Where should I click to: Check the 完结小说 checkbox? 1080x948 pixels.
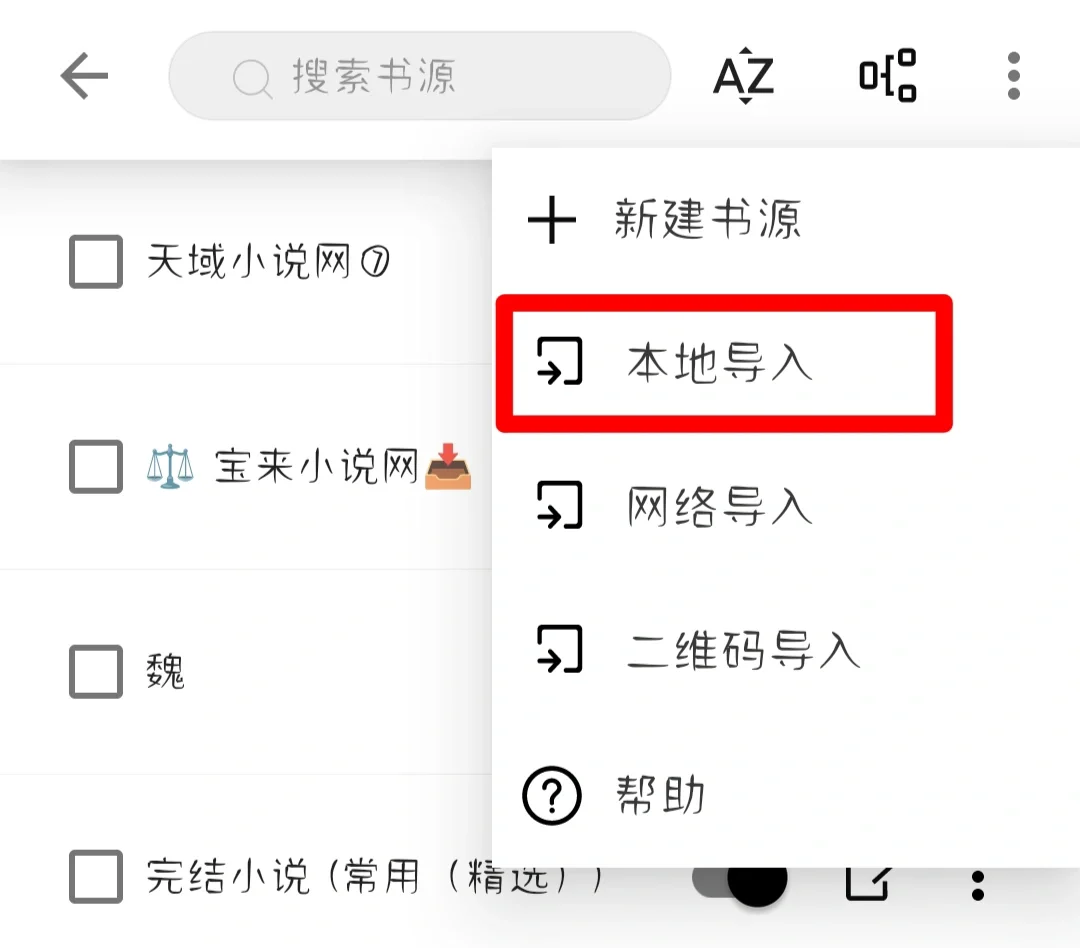pyautogui.click(x=96, y=876)
